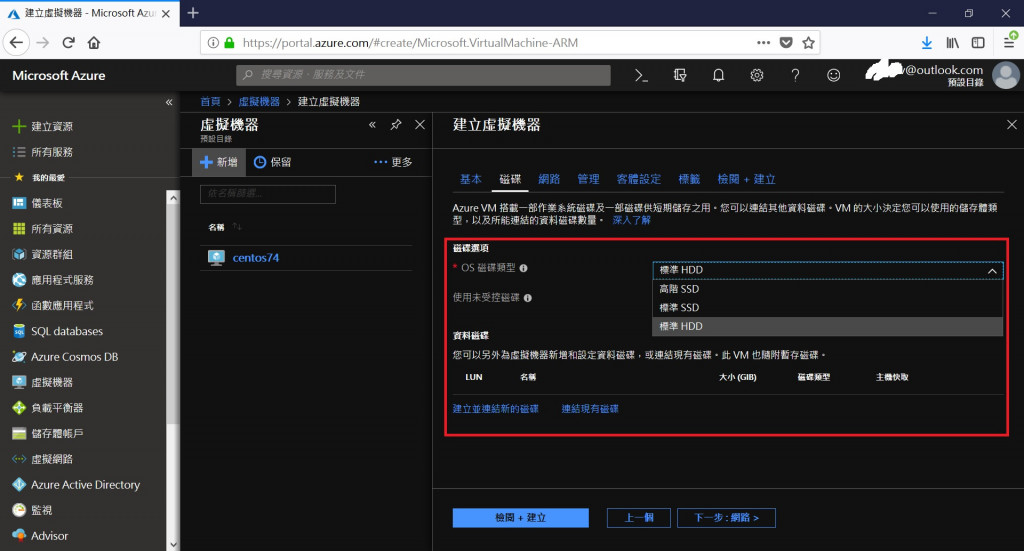Click 建立資源 plus in sidebar
The width and height of the screenshot is (1024, 551).
20,126
